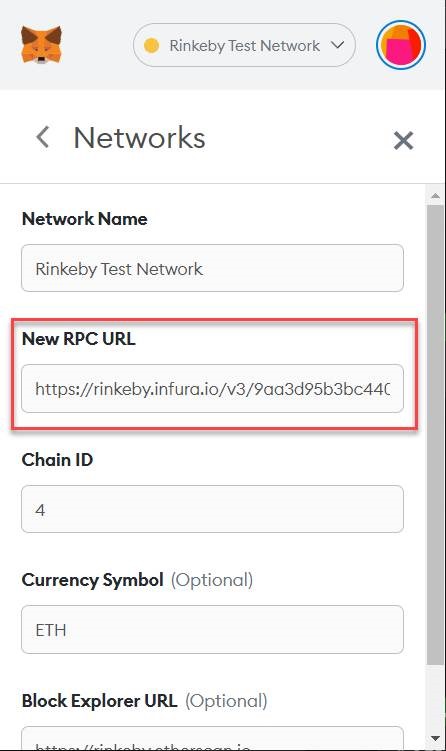
Task: Open the Rinkeby Test Network selector
Action: [x=244, y=46]
